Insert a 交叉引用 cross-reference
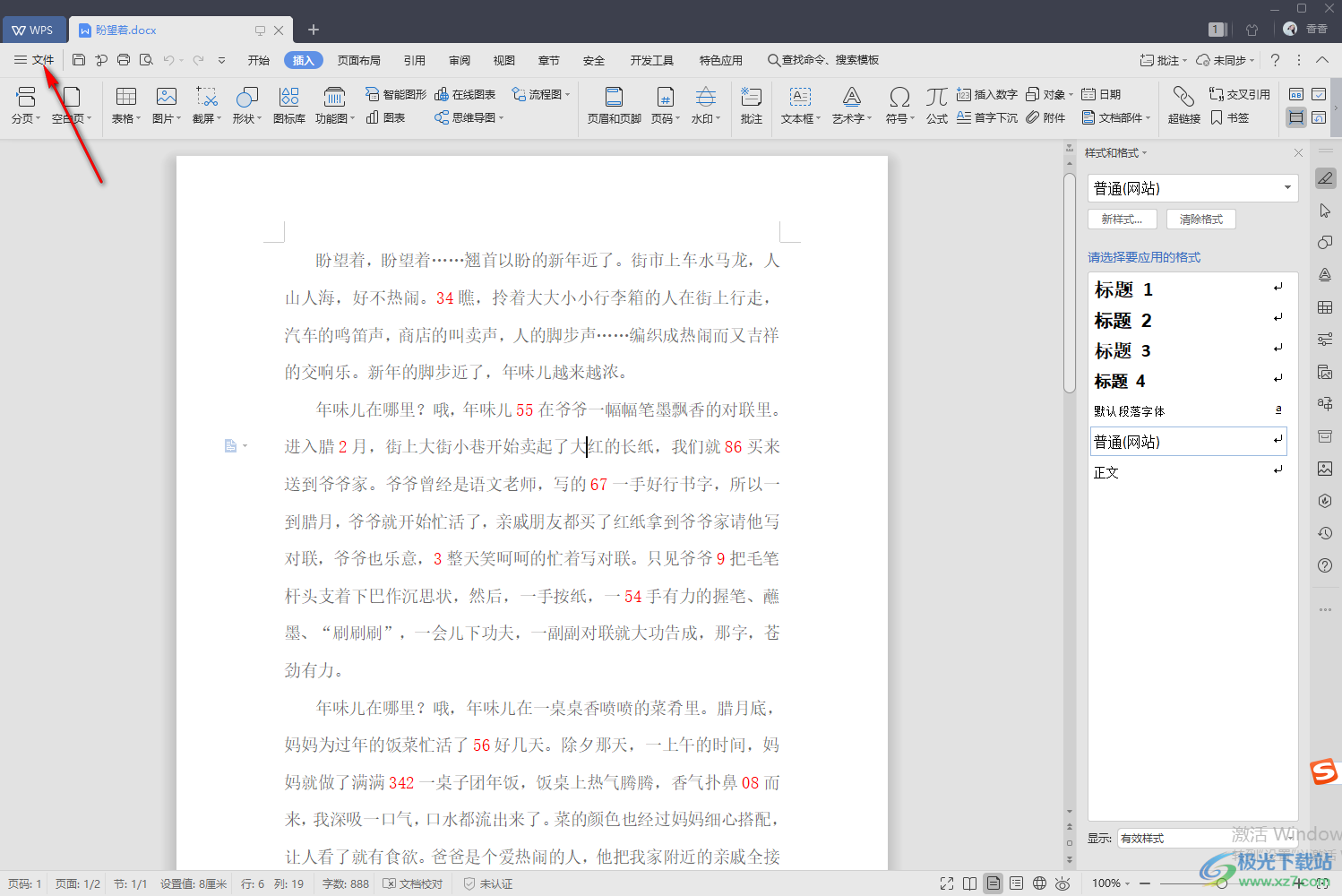Viewport: 1342px width, 896px height. [x=1240, y=94]
